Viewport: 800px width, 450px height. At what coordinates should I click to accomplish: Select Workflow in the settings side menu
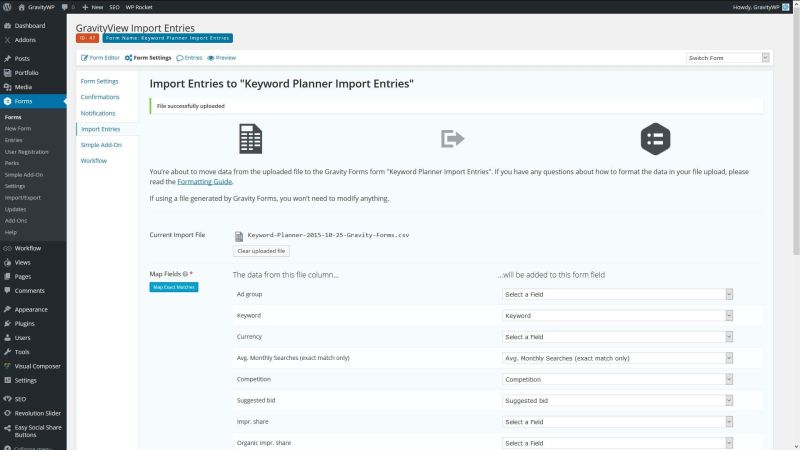click(x=94, y=161)
